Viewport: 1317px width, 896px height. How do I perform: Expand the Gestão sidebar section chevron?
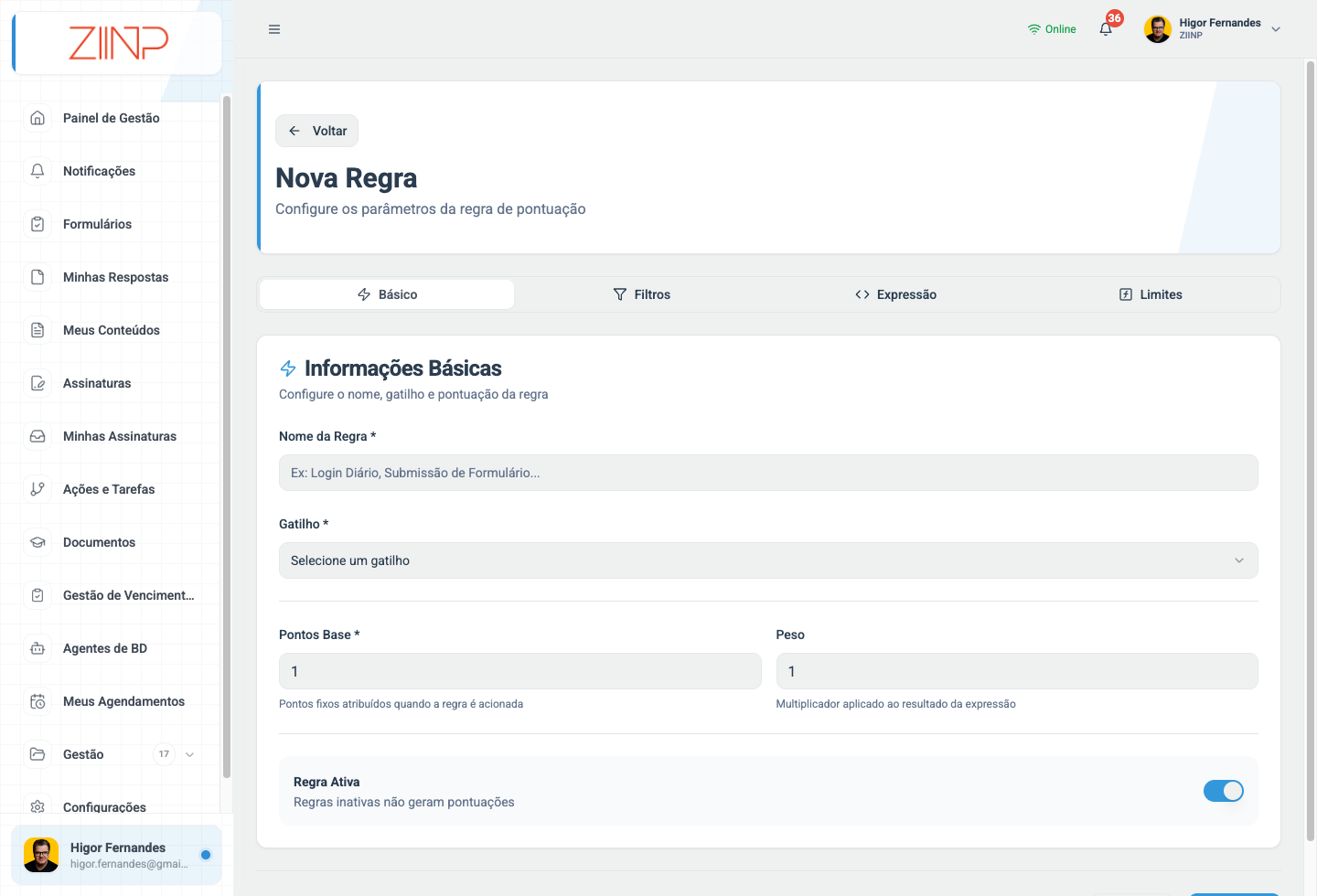pos(189,754)
